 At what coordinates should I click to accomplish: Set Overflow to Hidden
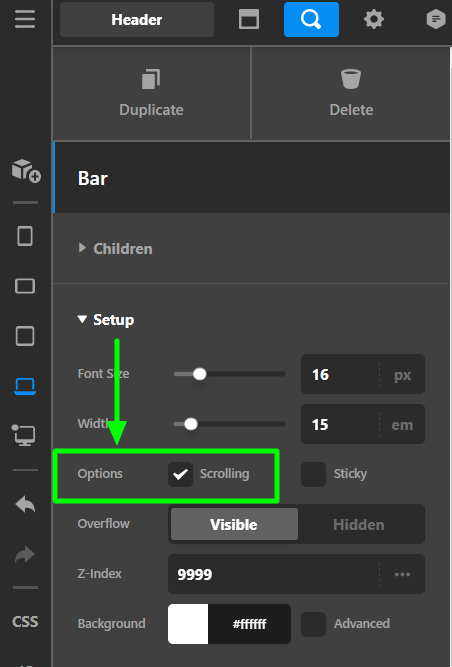click(359, 524)
